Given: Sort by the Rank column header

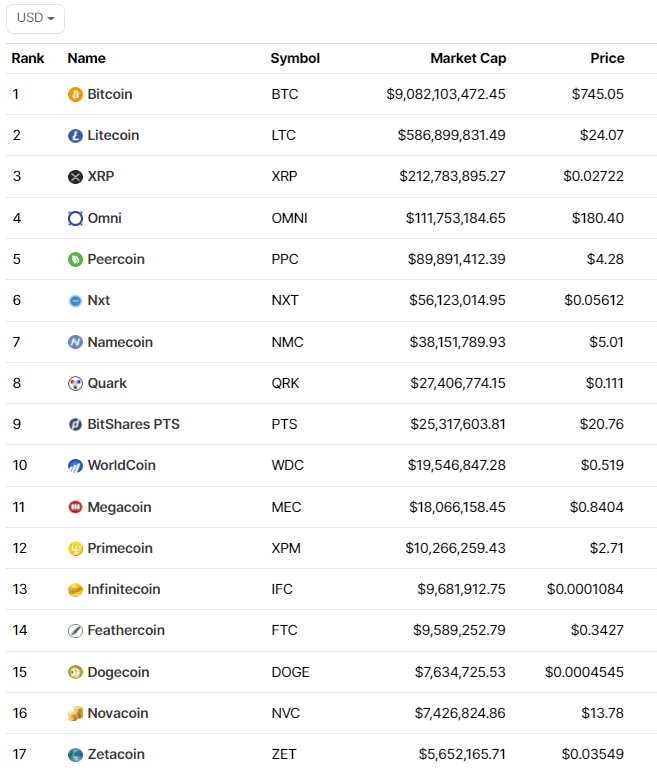Looking at the screenshot, I should coord(28,58).
